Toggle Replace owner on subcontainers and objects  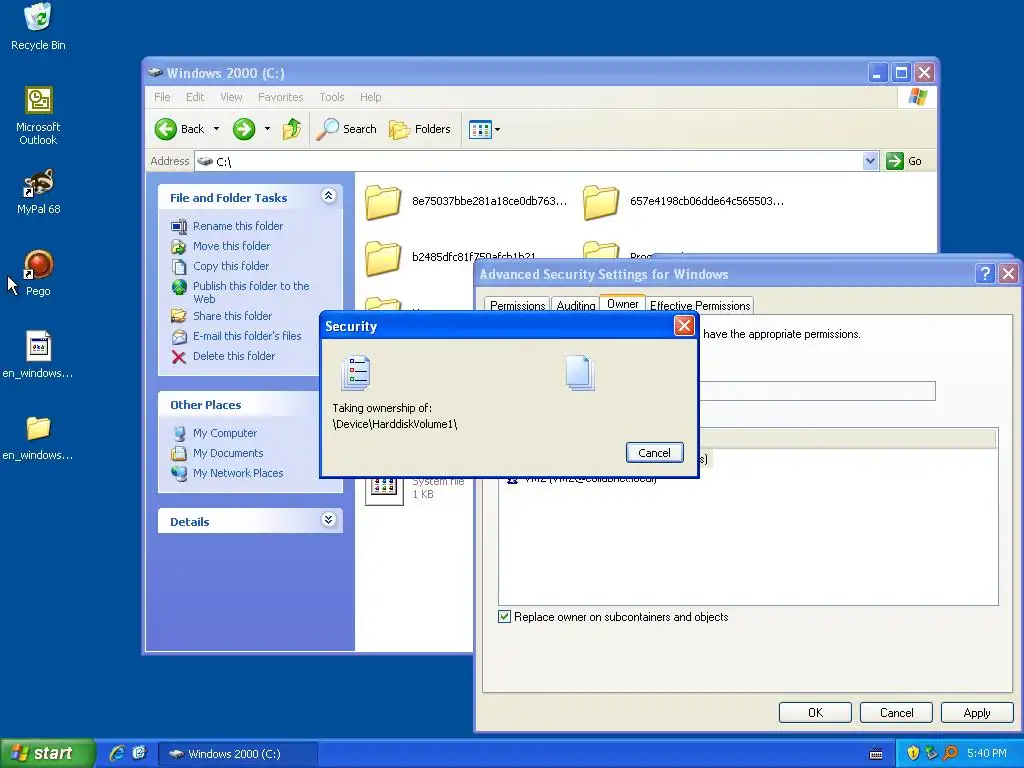504,617
